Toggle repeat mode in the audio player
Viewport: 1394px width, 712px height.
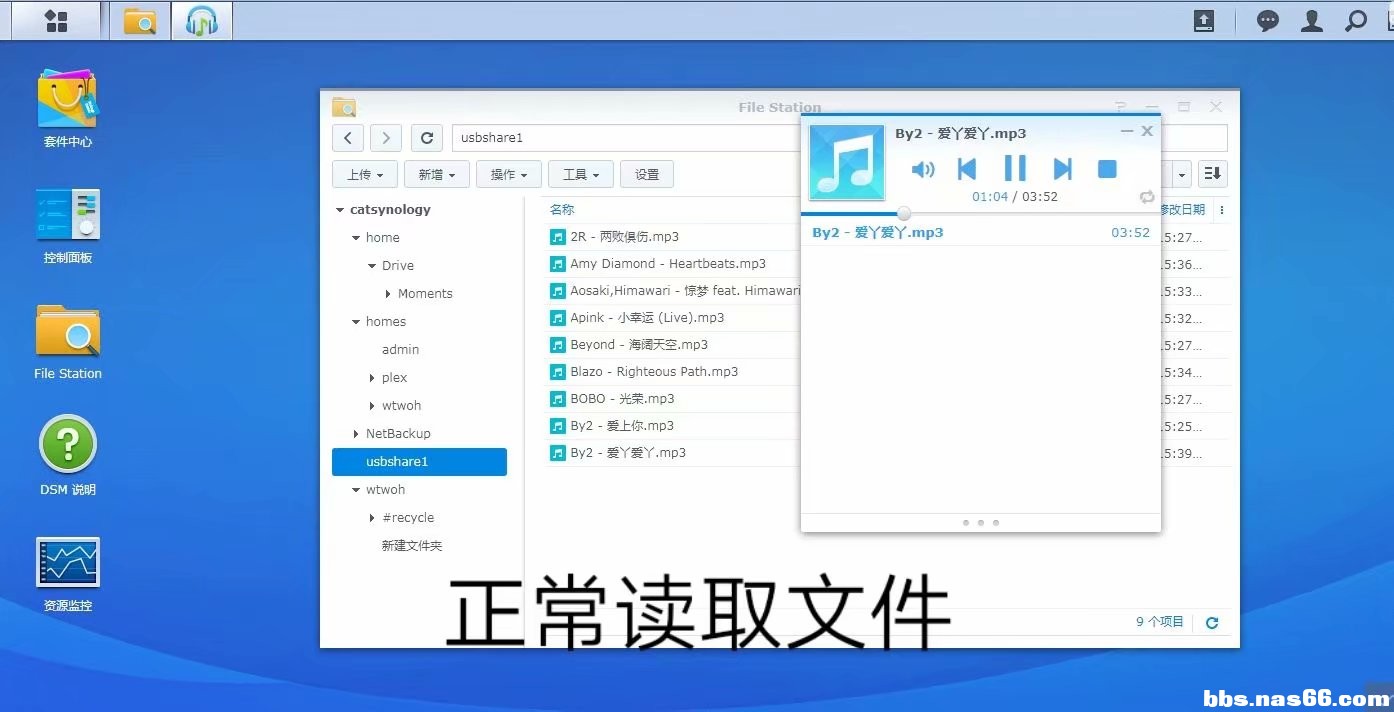1147,197
